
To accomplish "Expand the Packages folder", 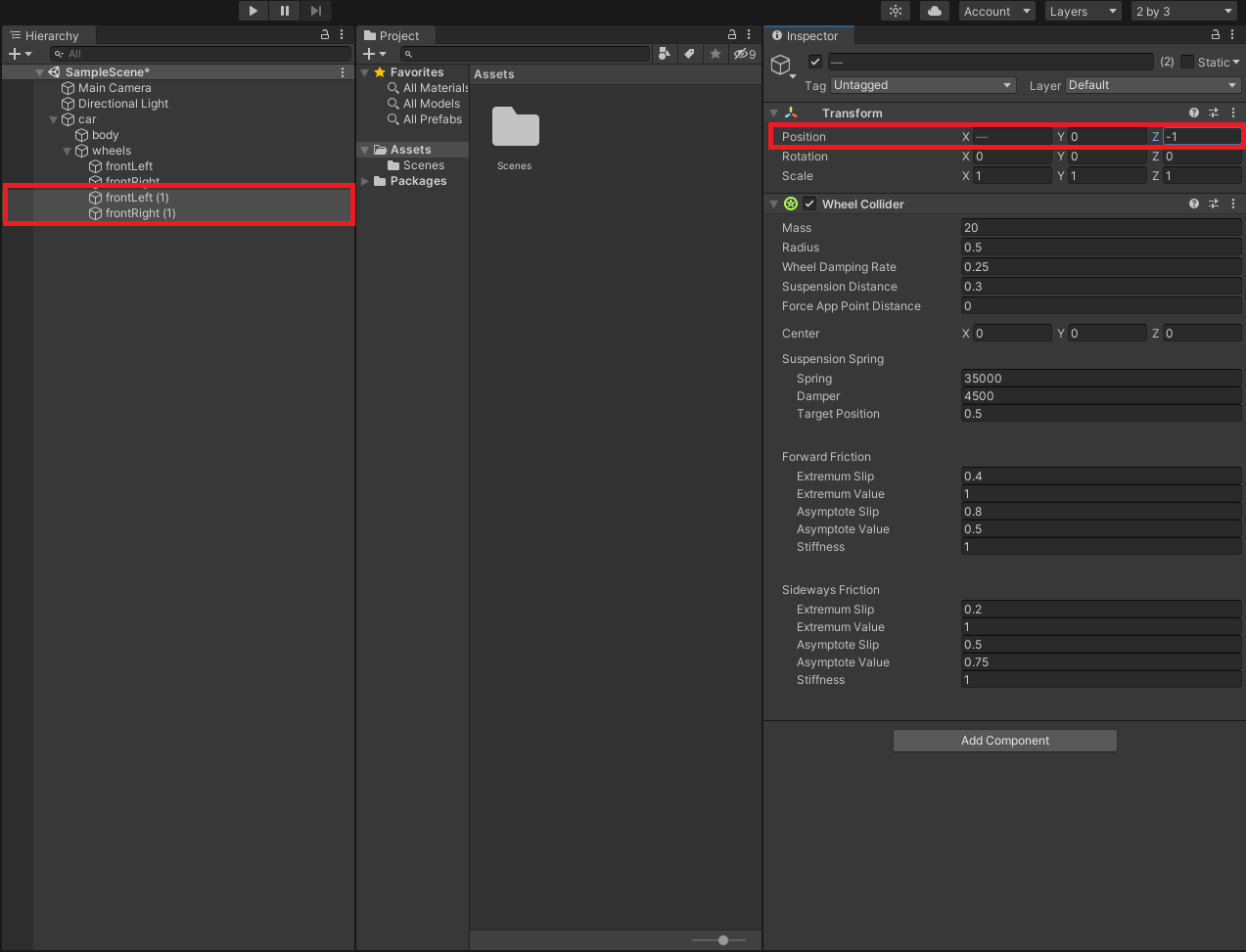I will coord(365,181).
